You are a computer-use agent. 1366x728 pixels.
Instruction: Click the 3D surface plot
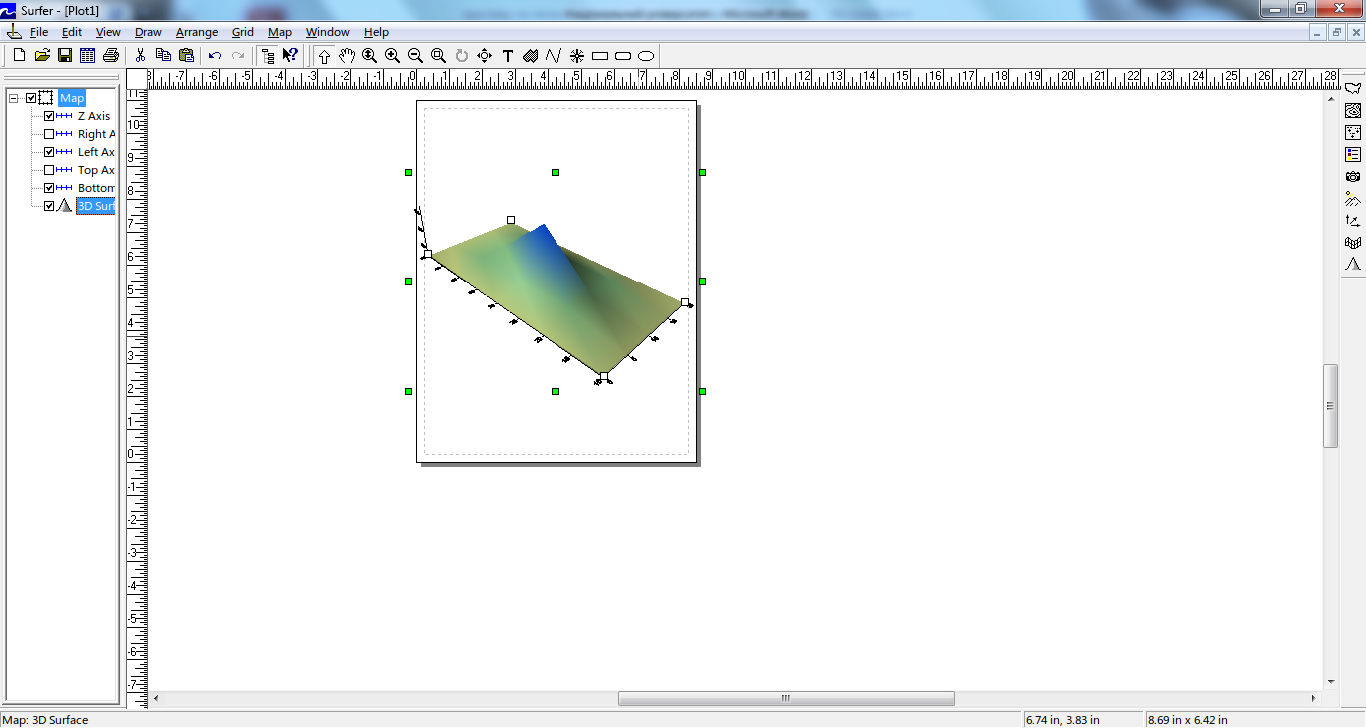pyautogui.click(x=555, y=300)
